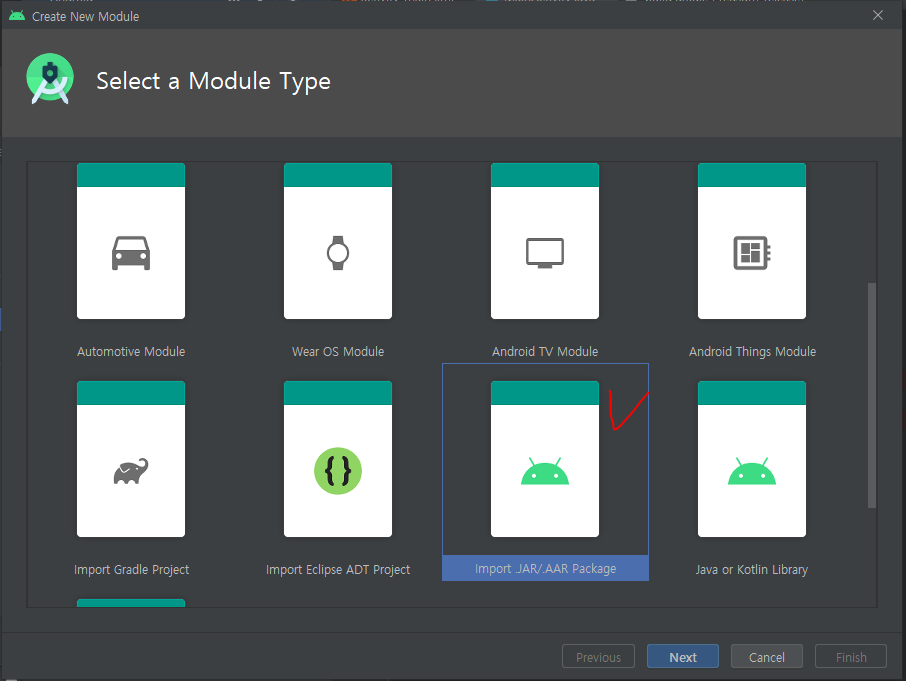Choose the Wear OS Module watch card
The height and width of the screenshot is (681, 906).
(x=338, y=241)
